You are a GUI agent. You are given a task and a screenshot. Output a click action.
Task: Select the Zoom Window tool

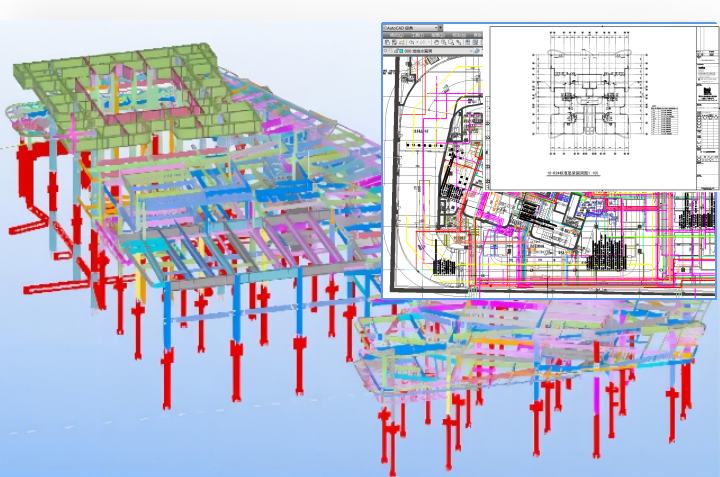coord(451,42)
